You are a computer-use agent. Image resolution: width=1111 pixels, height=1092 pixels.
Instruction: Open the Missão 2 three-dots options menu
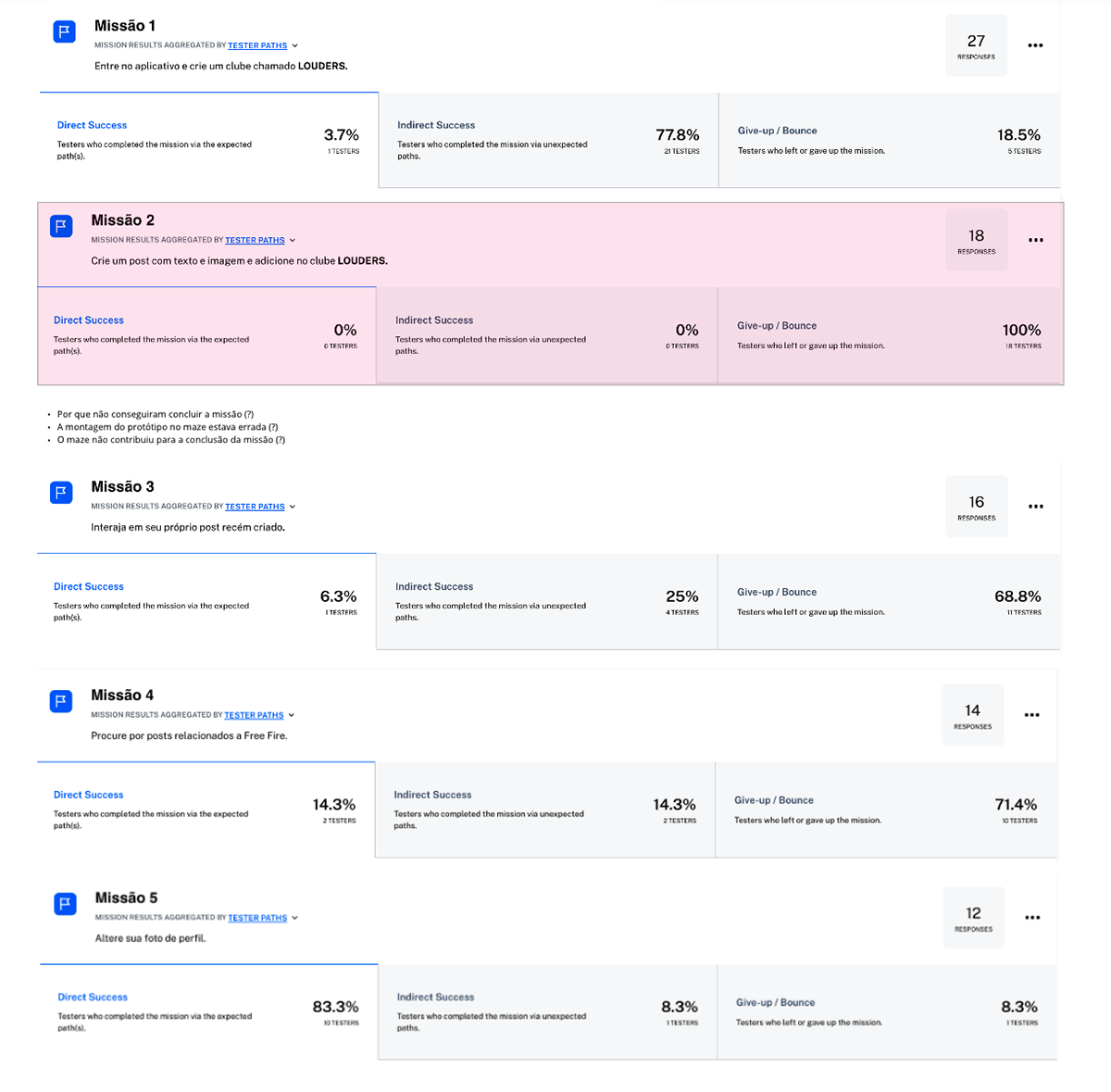[x=1035, y=240]
